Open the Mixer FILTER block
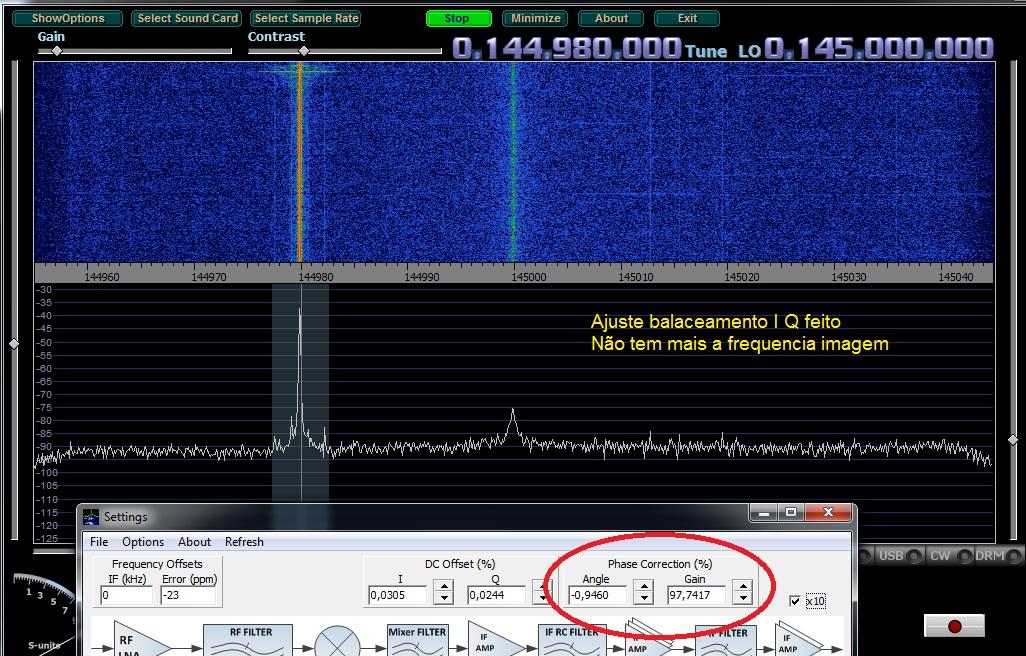1026x656 pixels. point(417,640)
